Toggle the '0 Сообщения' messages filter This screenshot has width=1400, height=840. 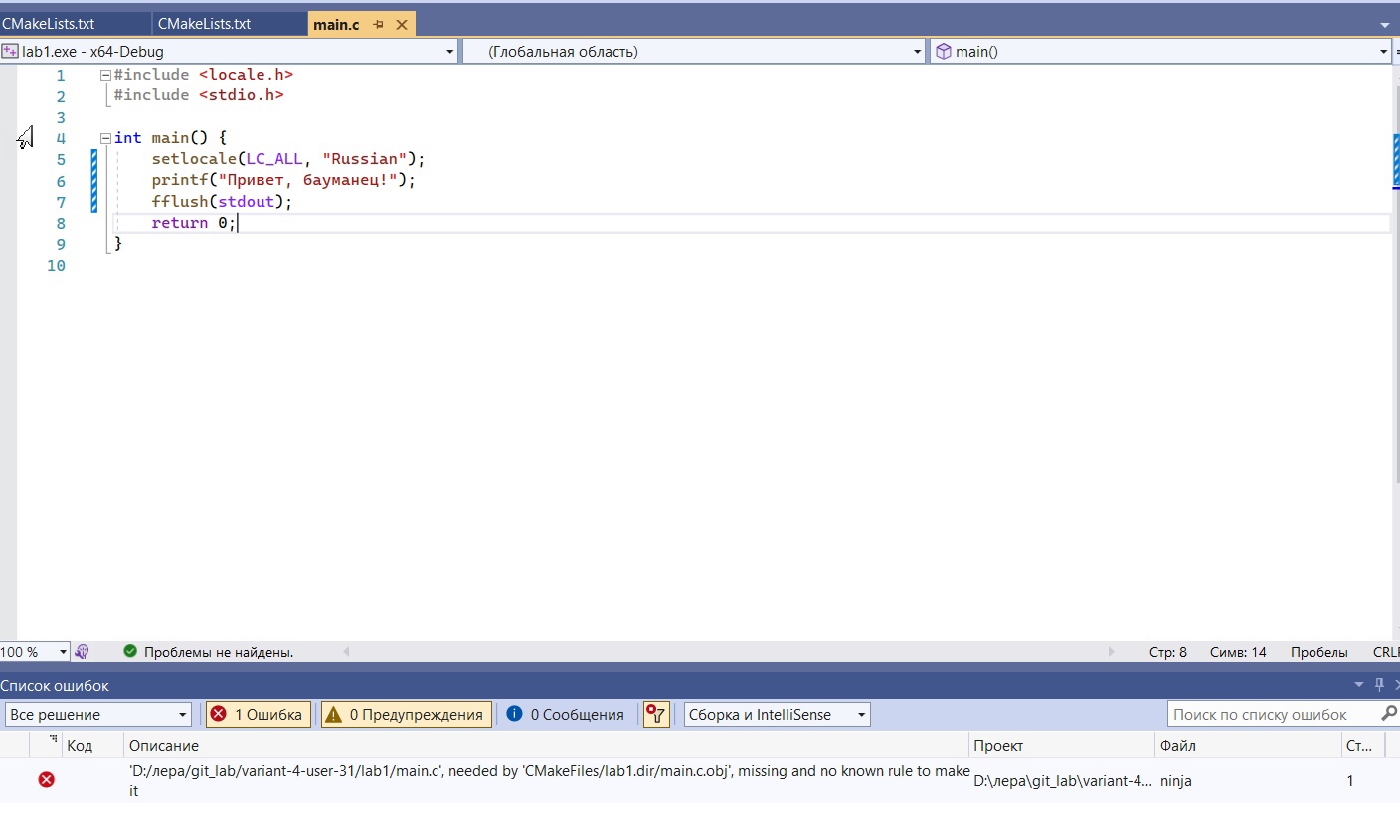[x=566, y=714]
